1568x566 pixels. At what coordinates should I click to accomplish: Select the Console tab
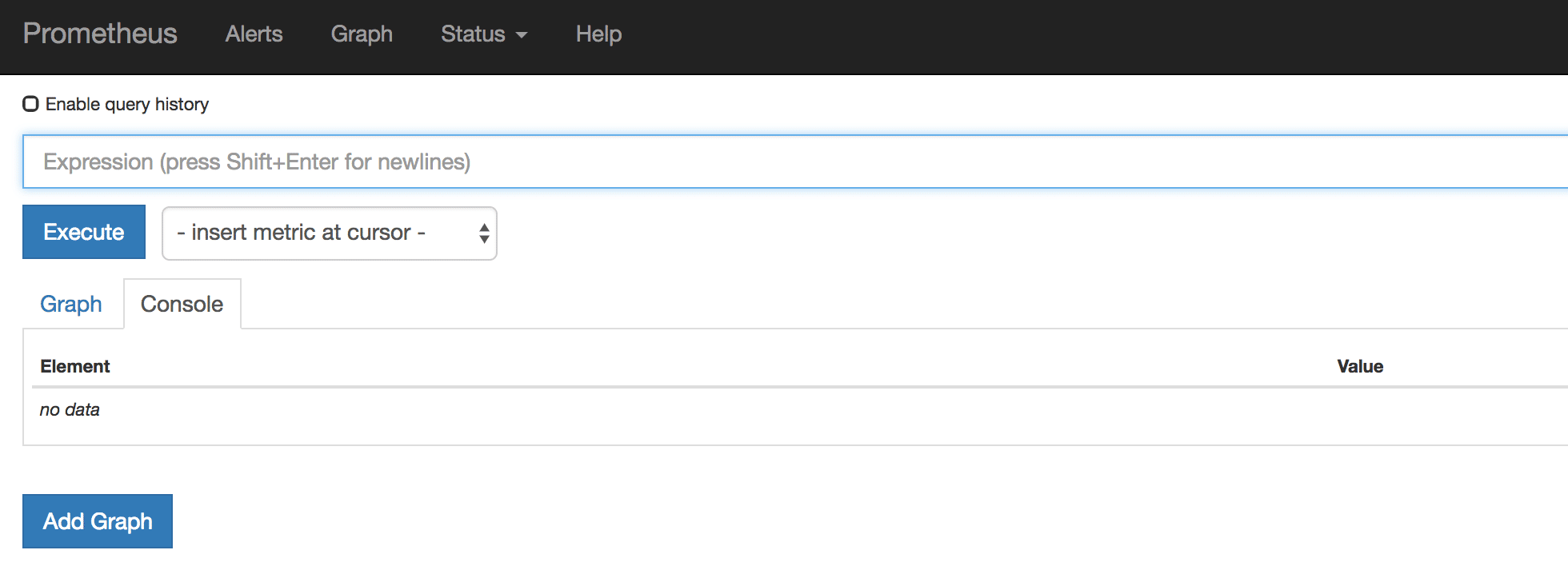[x=182, y=304]
